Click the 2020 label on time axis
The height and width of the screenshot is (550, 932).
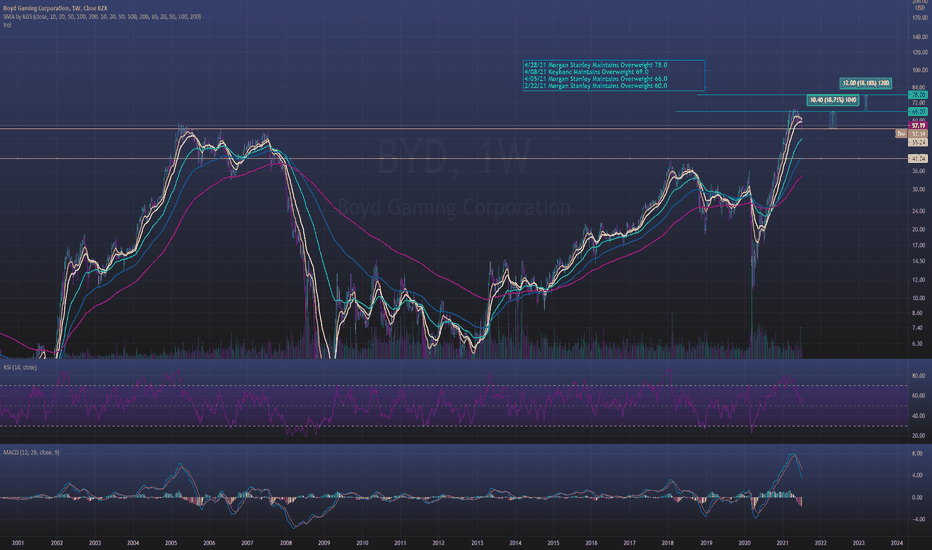coord(744,543)
